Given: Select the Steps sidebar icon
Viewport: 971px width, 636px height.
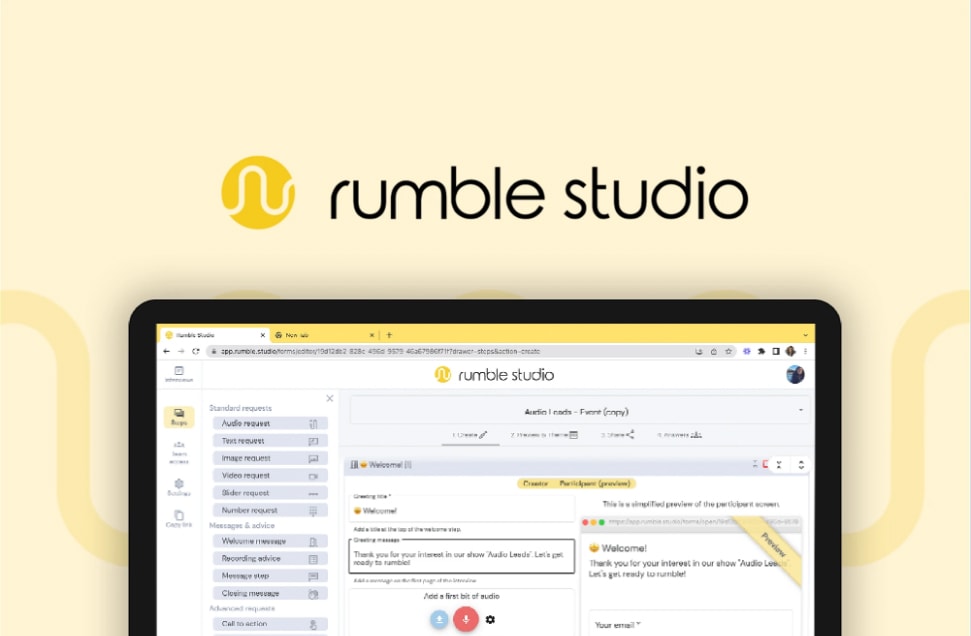Looking at the screenshot, I should [x=179, y=417].
